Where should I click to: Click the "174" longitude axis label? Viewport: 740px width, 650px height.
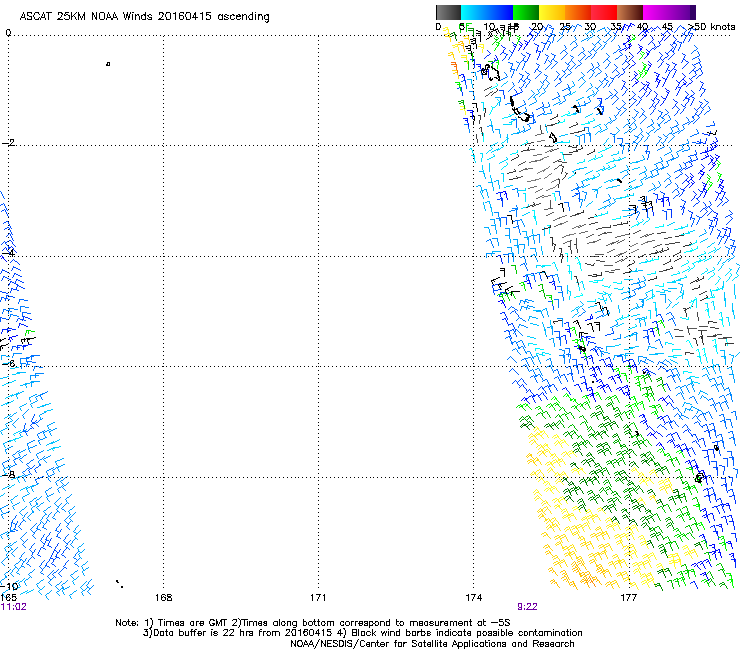point(473,598)
